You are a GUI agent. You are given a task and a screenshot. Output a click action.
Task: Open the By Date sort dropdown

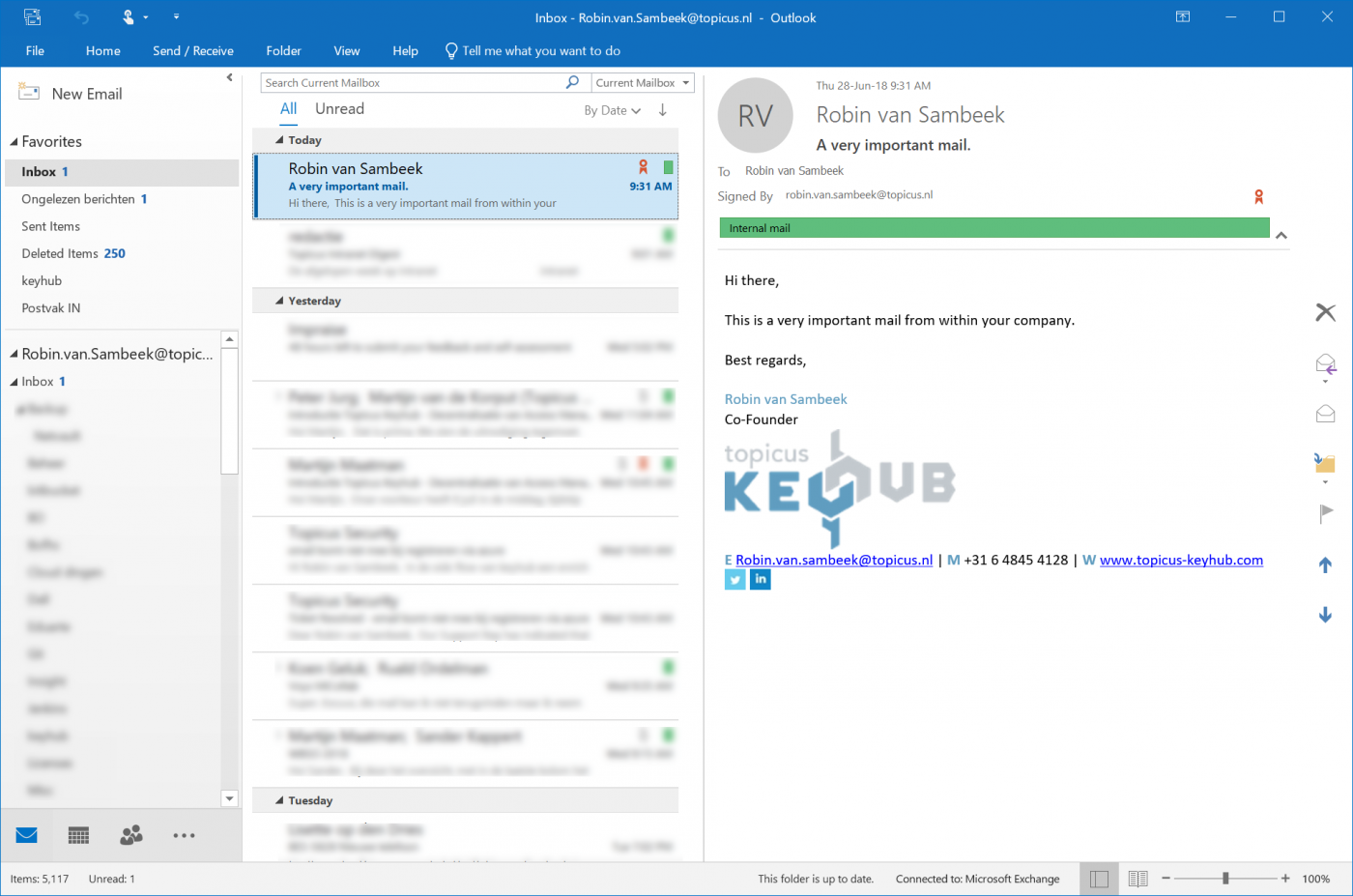coord(613,110)
